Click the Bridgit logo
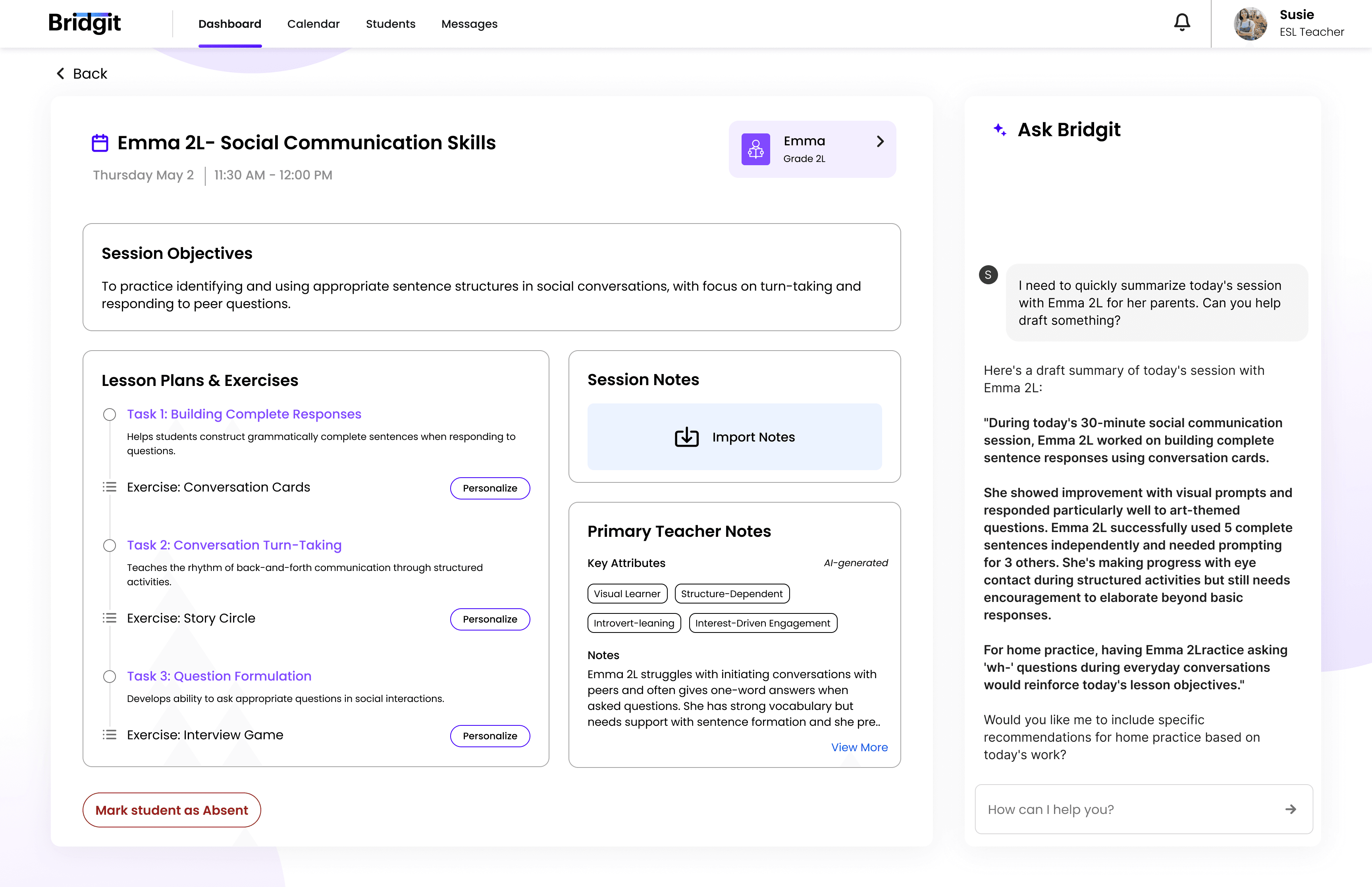Image resolution: width=1372 pixels, height=887 pixels. point(85,23)
